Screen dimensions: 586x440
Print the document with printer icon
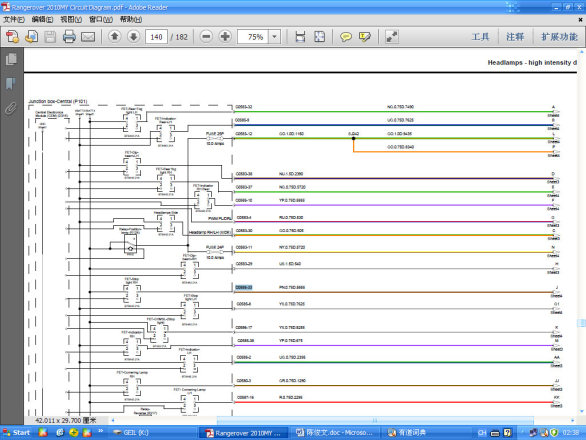tap(69, 37)
